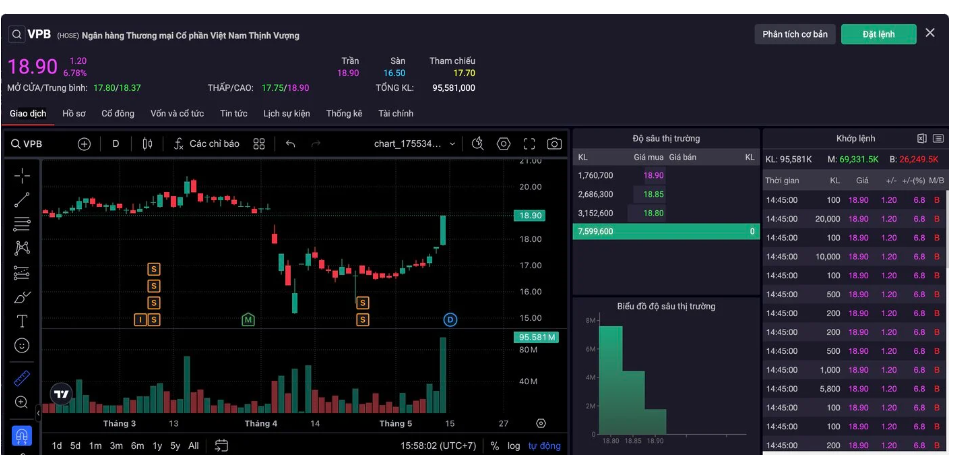Select the zoom in tool
Image resolution: width=956 pixels, height=455 pixels.
coord(22,402)
